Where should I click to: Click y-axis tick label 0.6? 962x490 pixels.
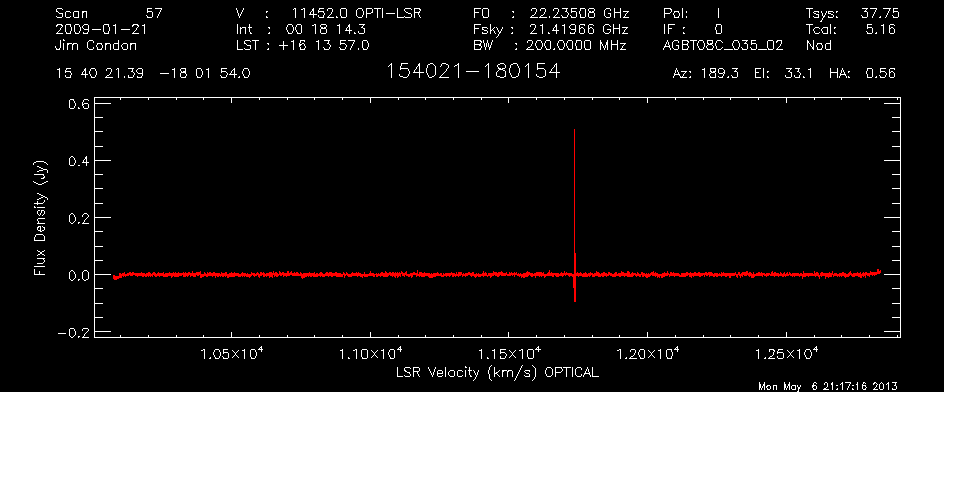pyautogui.click(x=79, y=104)
